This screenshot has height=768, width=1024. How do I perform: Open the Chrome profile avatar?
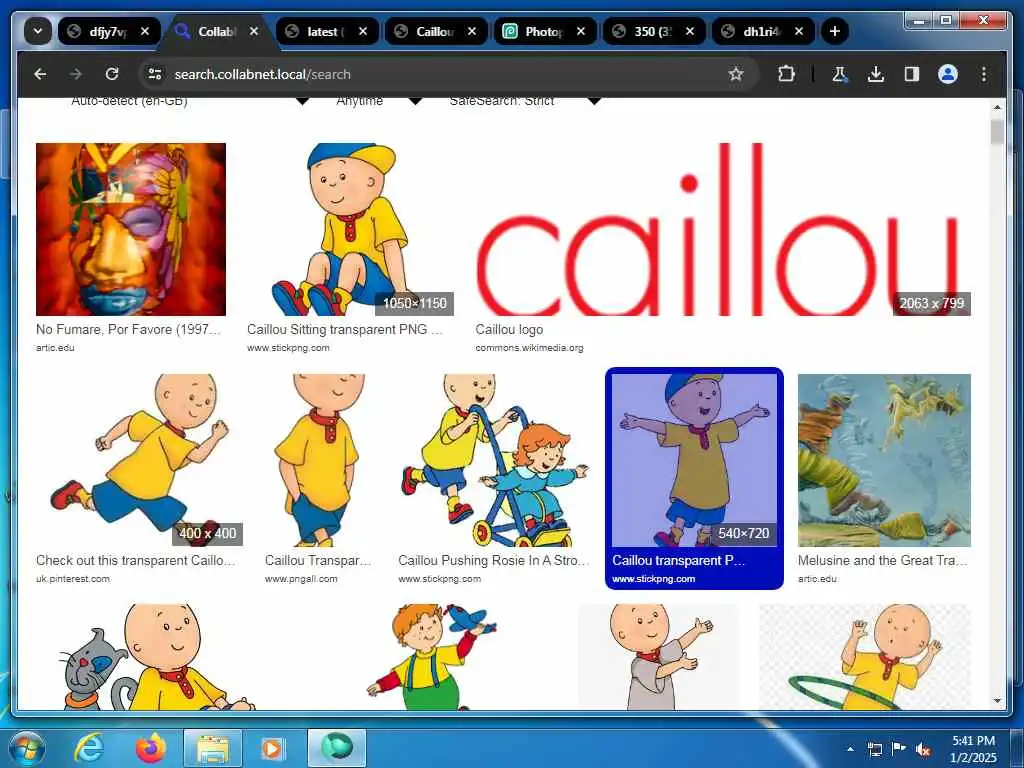(948, 74)
